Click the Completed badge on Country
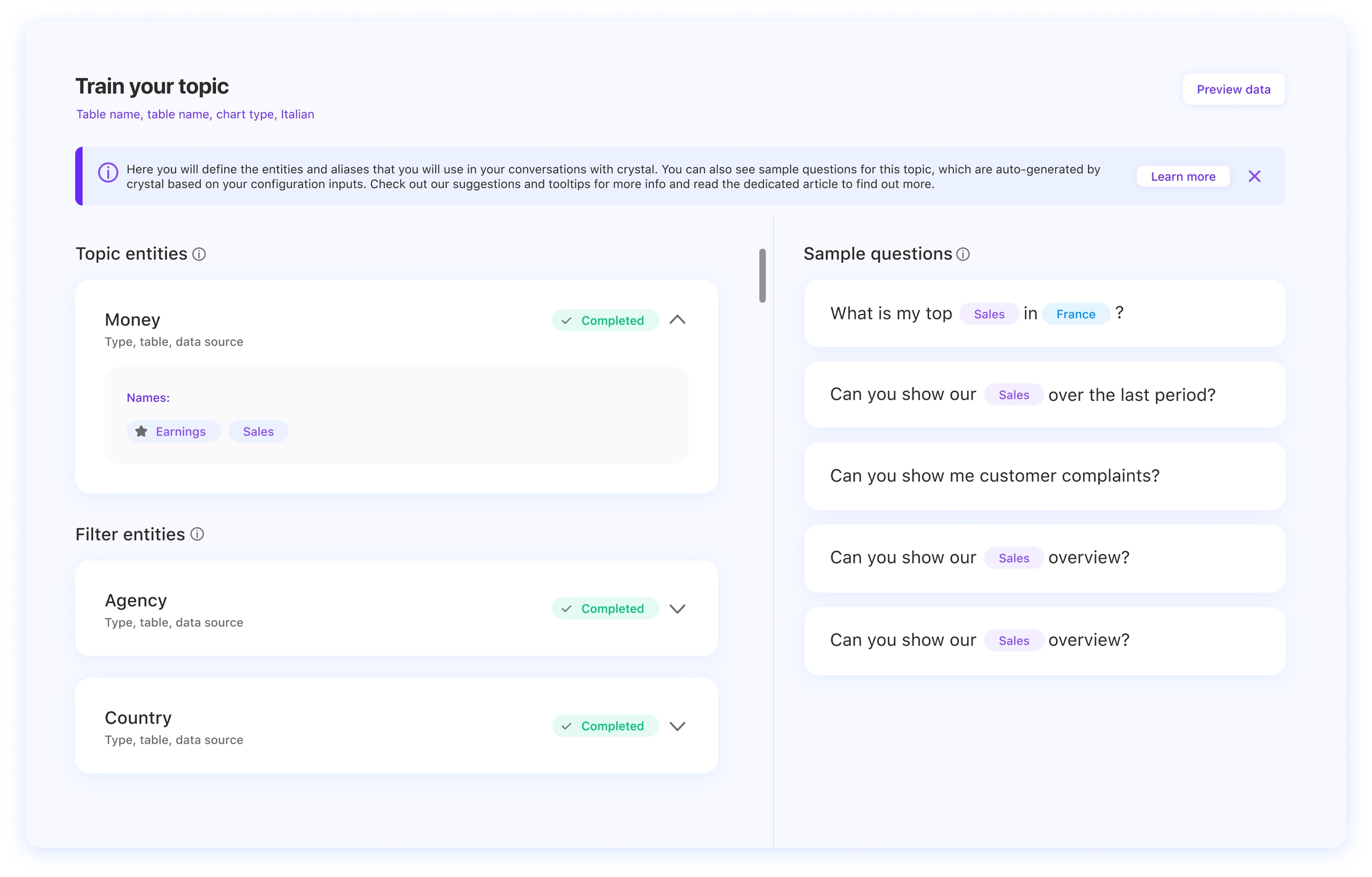This screenshot has height=877, width=1372. (x=605, y=726)
